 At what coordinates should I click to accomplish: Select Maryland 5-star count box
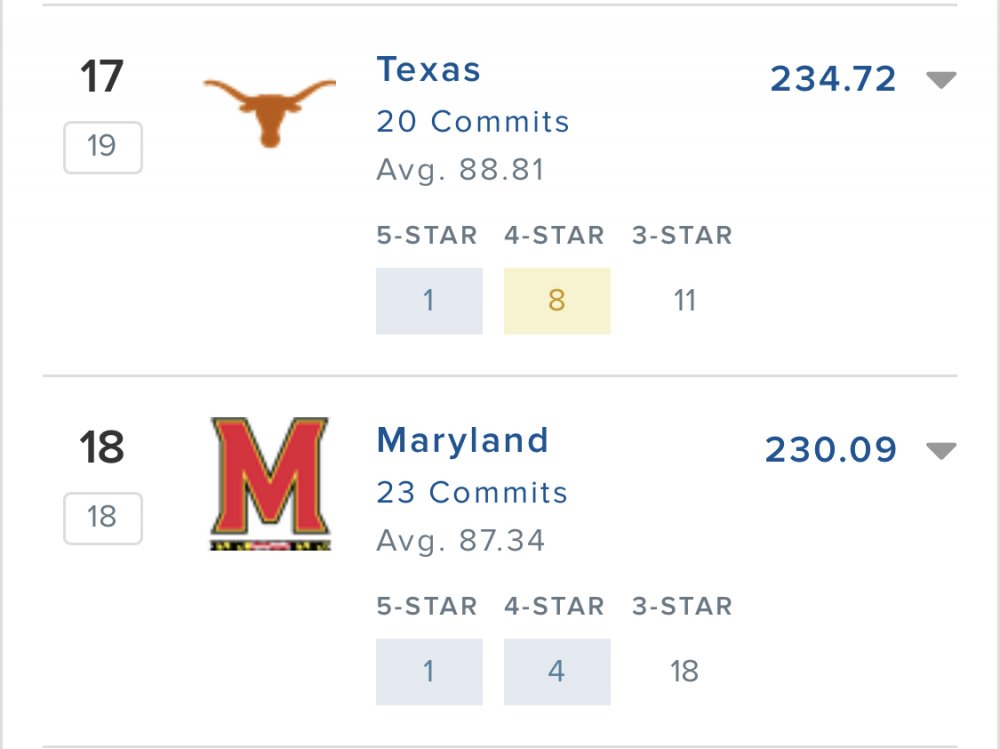point(429,672)
